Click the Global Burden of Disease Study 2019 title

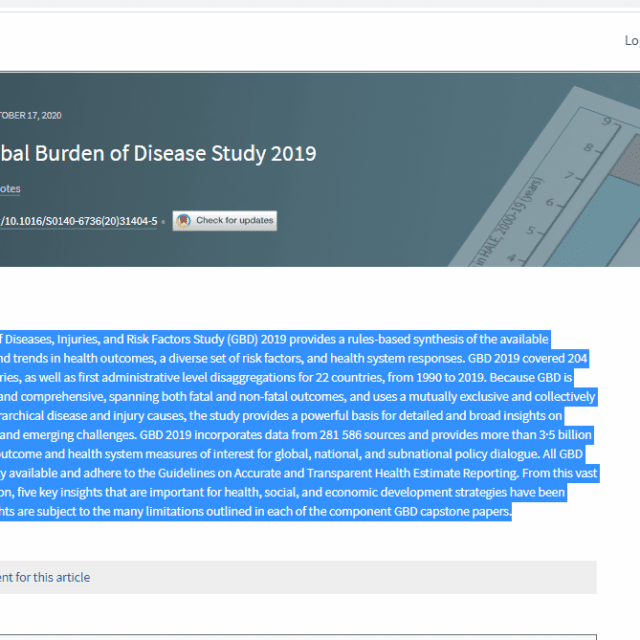pyautogui.click(x=158, y=153)
